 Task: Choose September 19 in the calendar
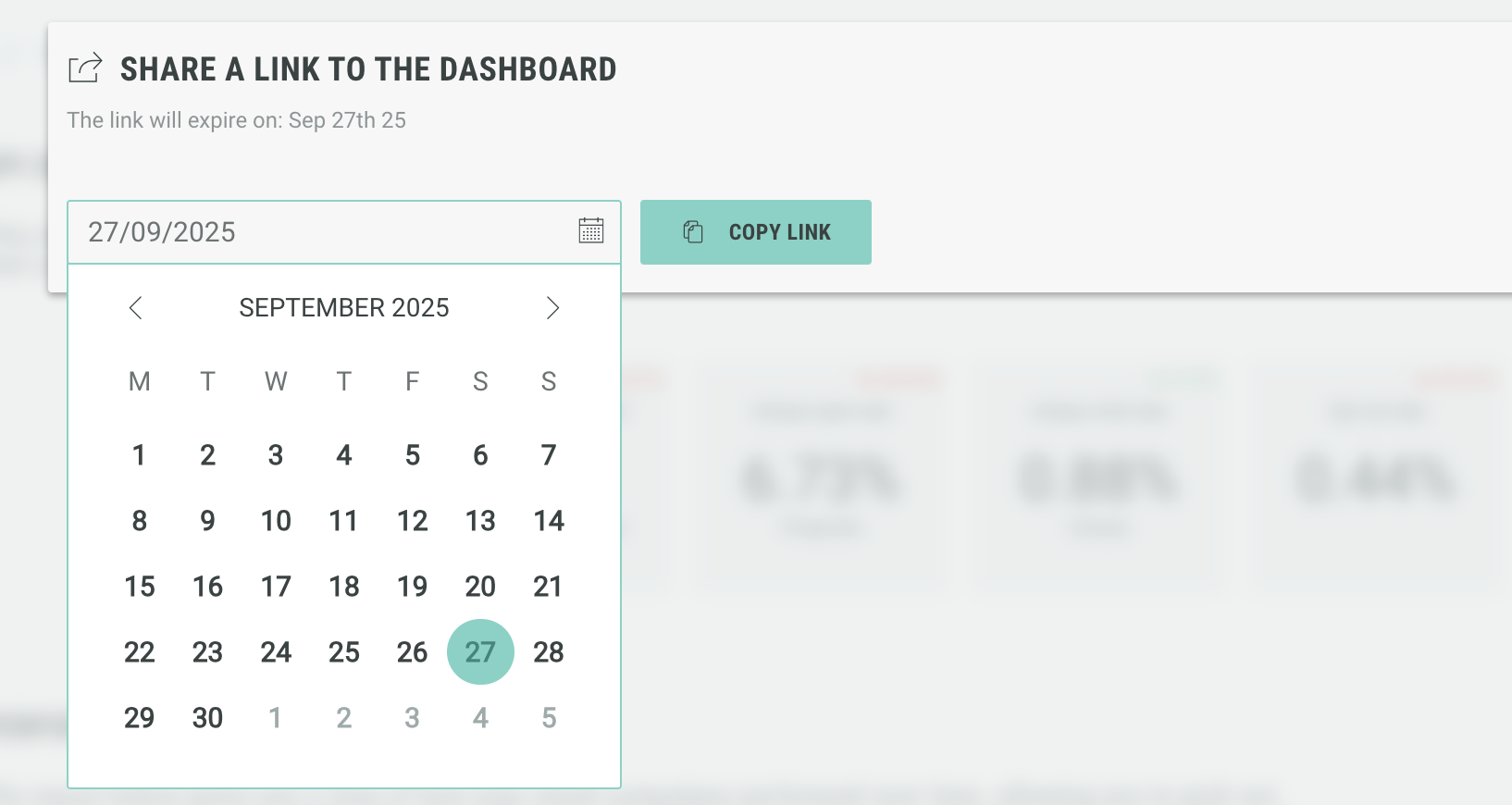click(412, 587)
